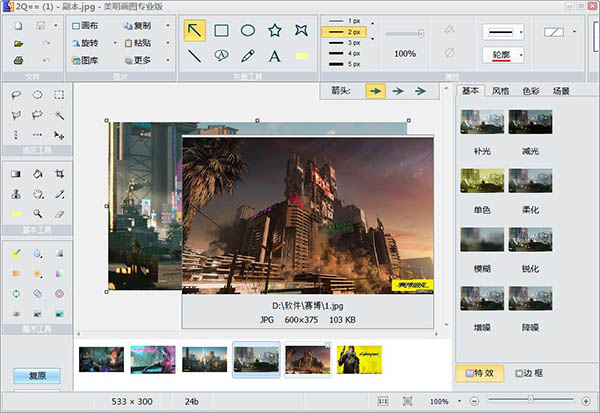Click the 更多 more button
600x413 pixels.
(x=138, y=60)
